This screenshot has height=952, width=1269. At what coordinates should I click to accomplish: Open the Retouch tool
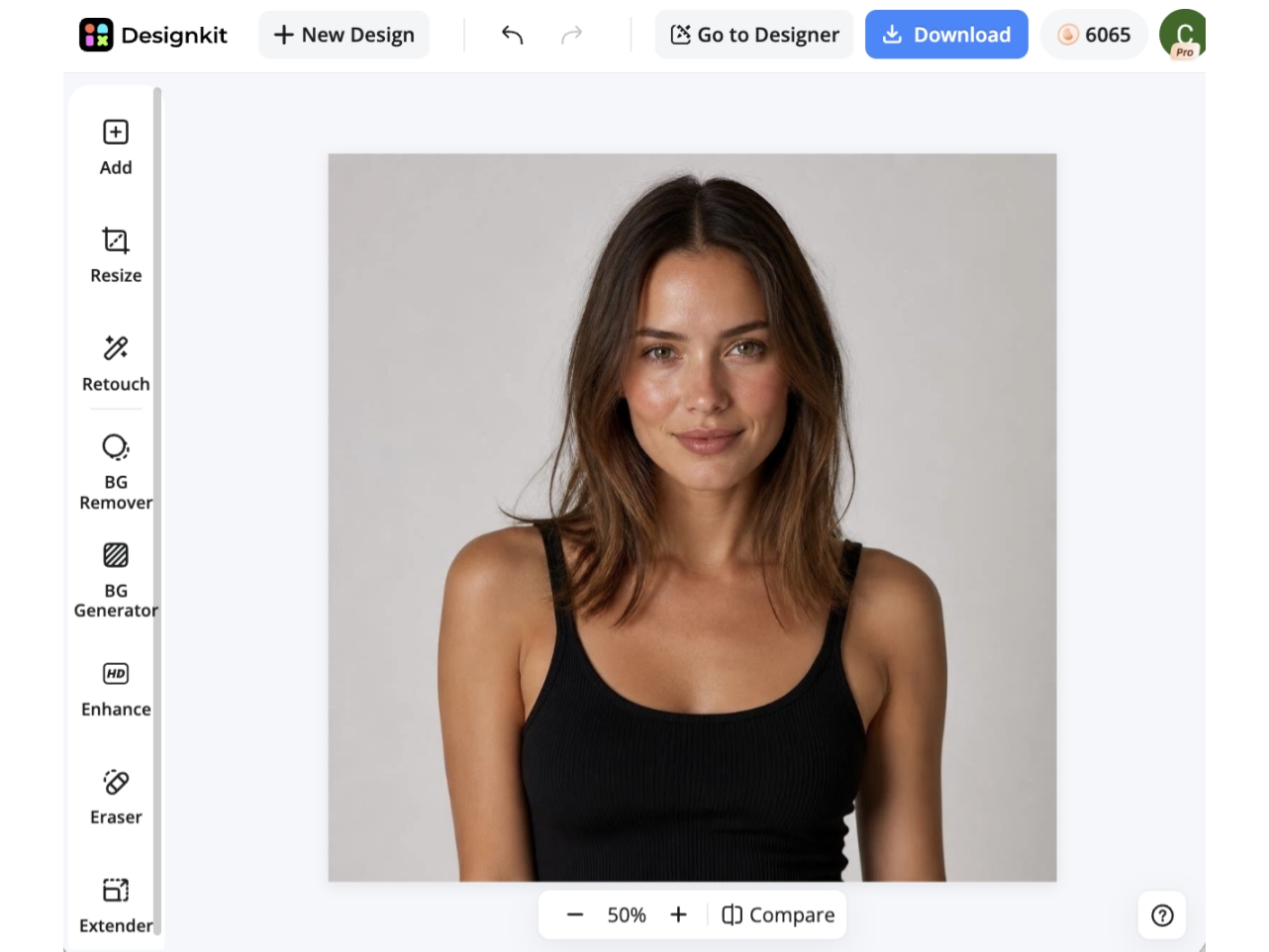click(x=116, y=364)
